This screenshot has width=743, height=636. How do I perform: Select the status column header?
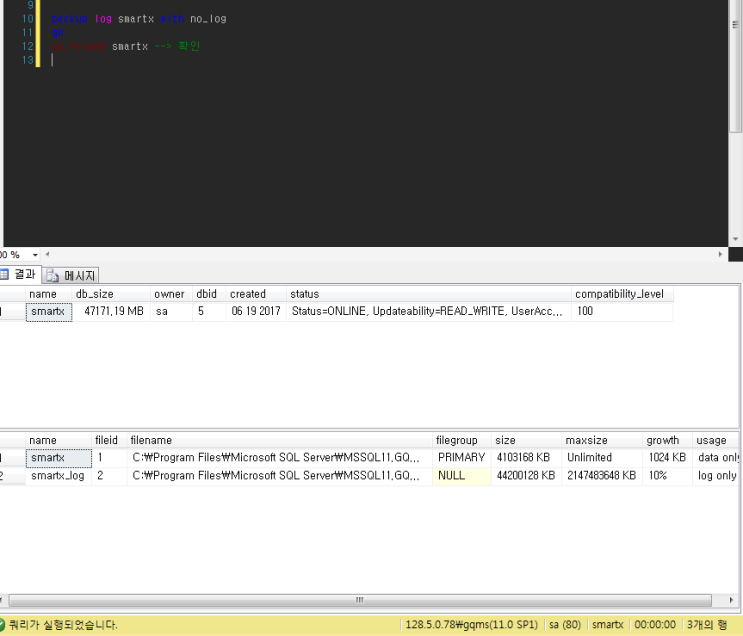click(429, 294)
